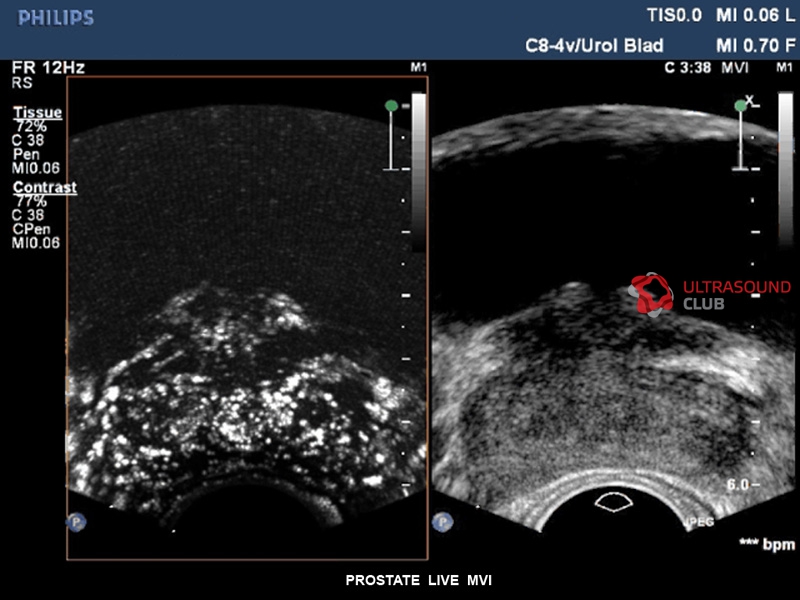Click the left panel P orientation marker
Screen dimensions: 800x600
click(76, 522)
